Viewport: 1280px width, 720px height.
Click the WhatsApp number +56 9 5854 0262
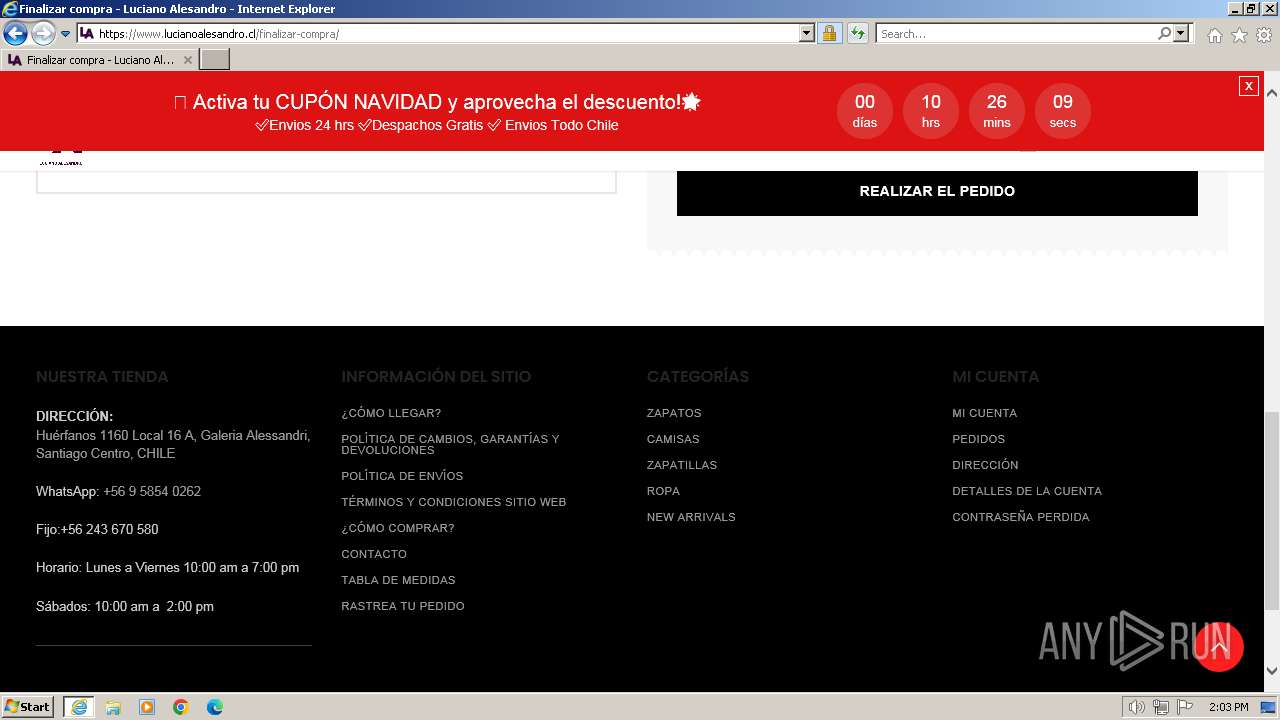[x=152, y=491]
